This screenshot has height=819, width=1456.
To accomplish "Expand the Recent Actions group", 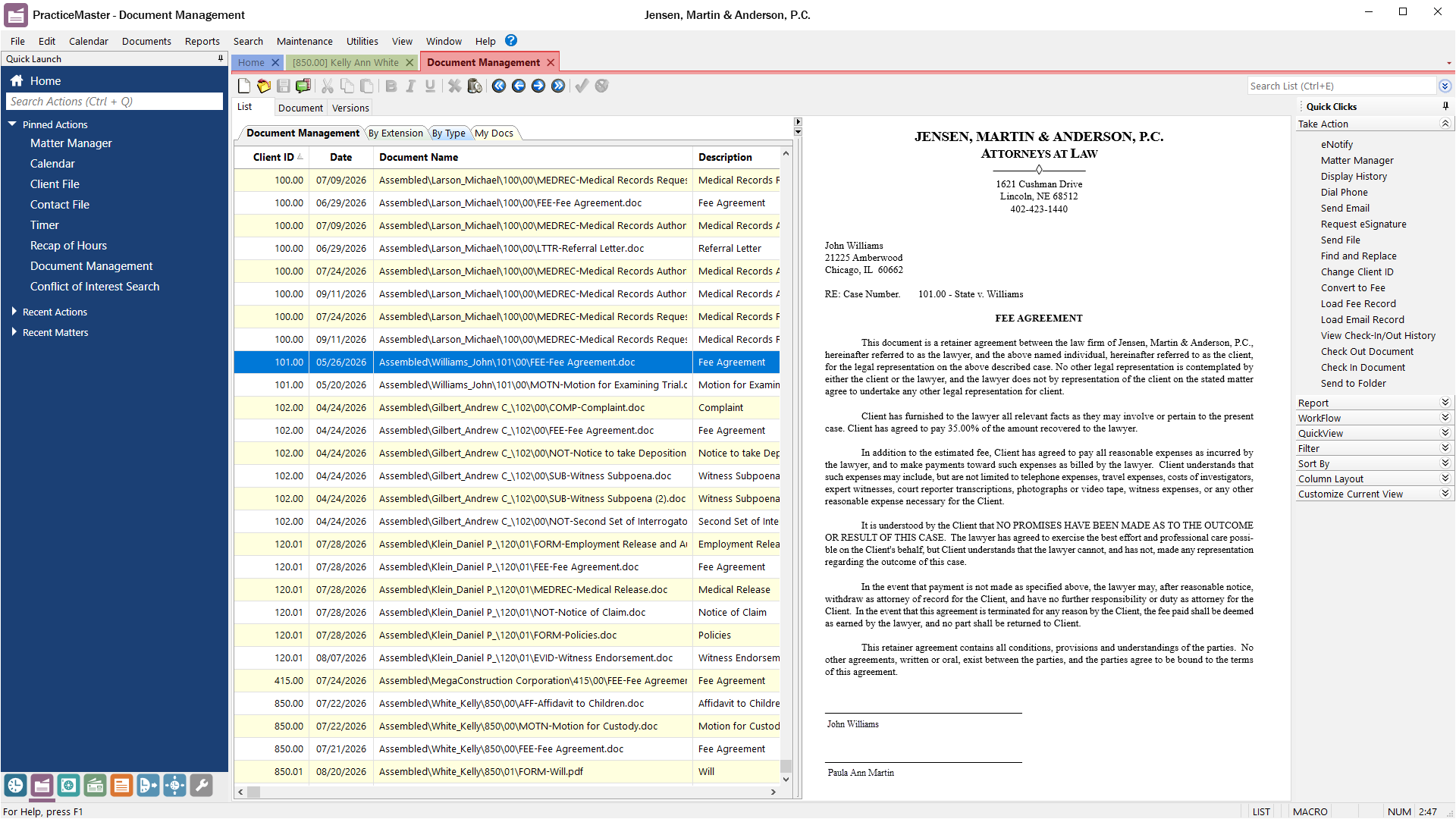I will [x=14, y=312].
